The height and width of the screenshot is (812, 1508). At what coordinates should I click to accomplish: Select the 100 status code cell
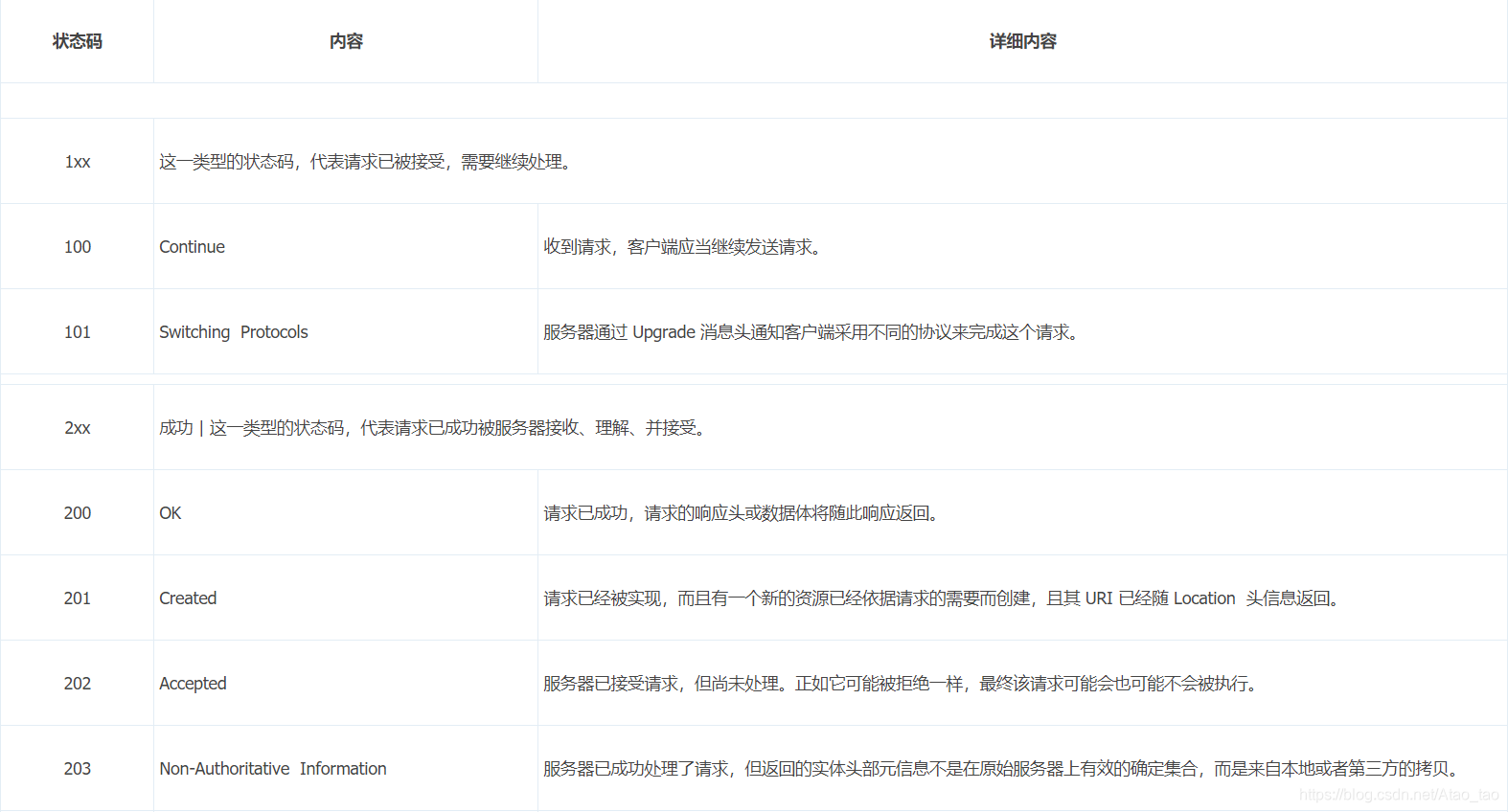pos(77,247)
